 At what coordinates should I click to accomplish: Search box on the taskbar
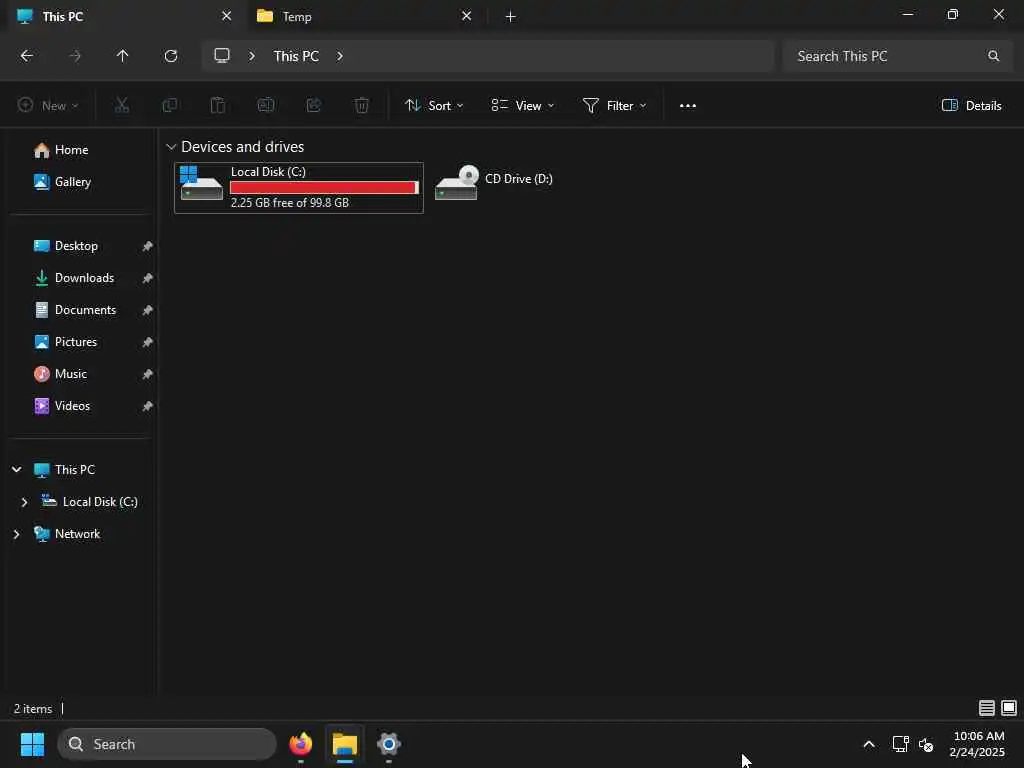click(167, 744)
